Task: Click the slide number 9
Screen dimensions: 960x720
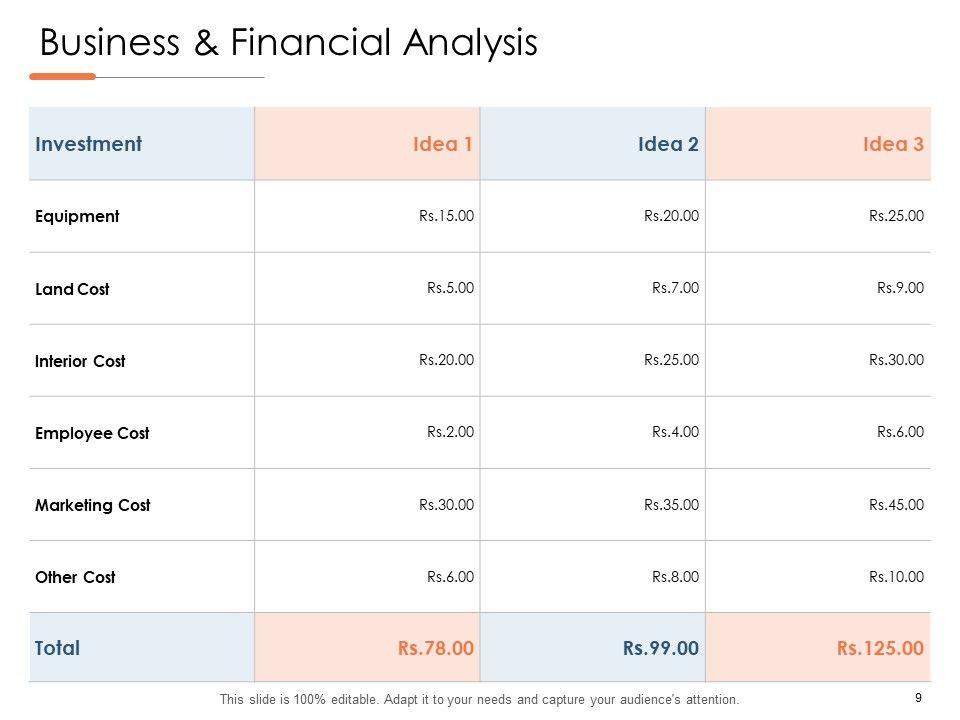Action: 918,698
